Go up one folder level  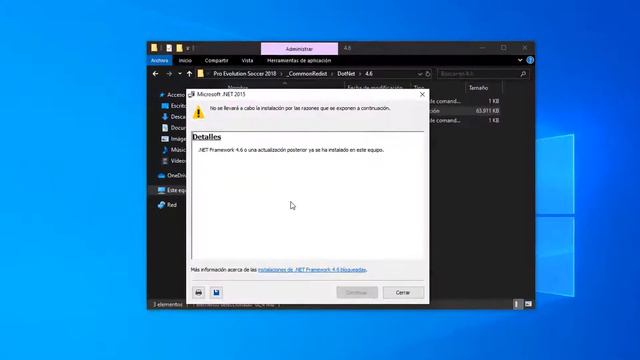pyautogui.click(x=189, y=74)
